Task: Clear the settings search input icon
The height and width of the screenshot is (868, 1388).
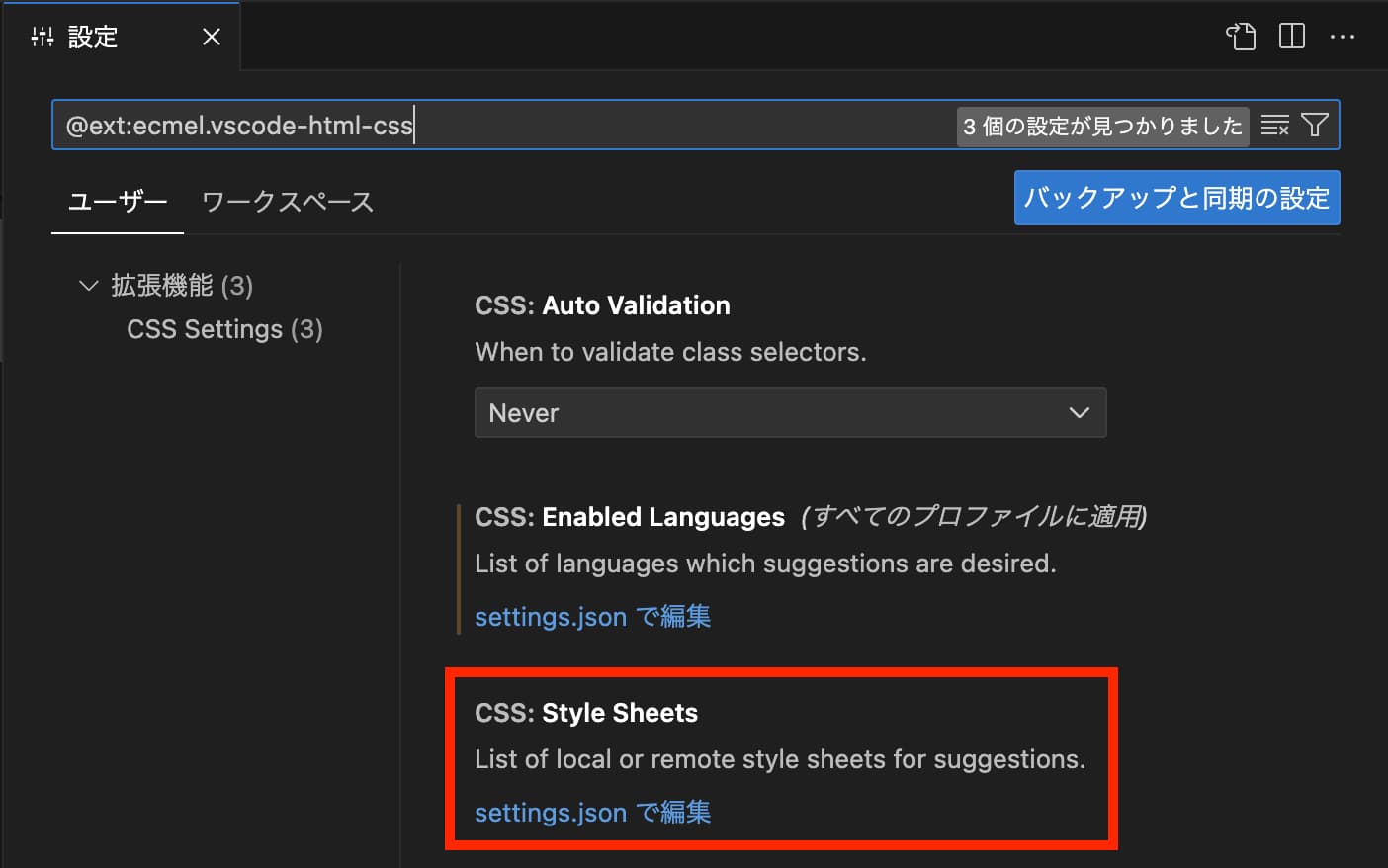Action: [x=1274, y=126]
